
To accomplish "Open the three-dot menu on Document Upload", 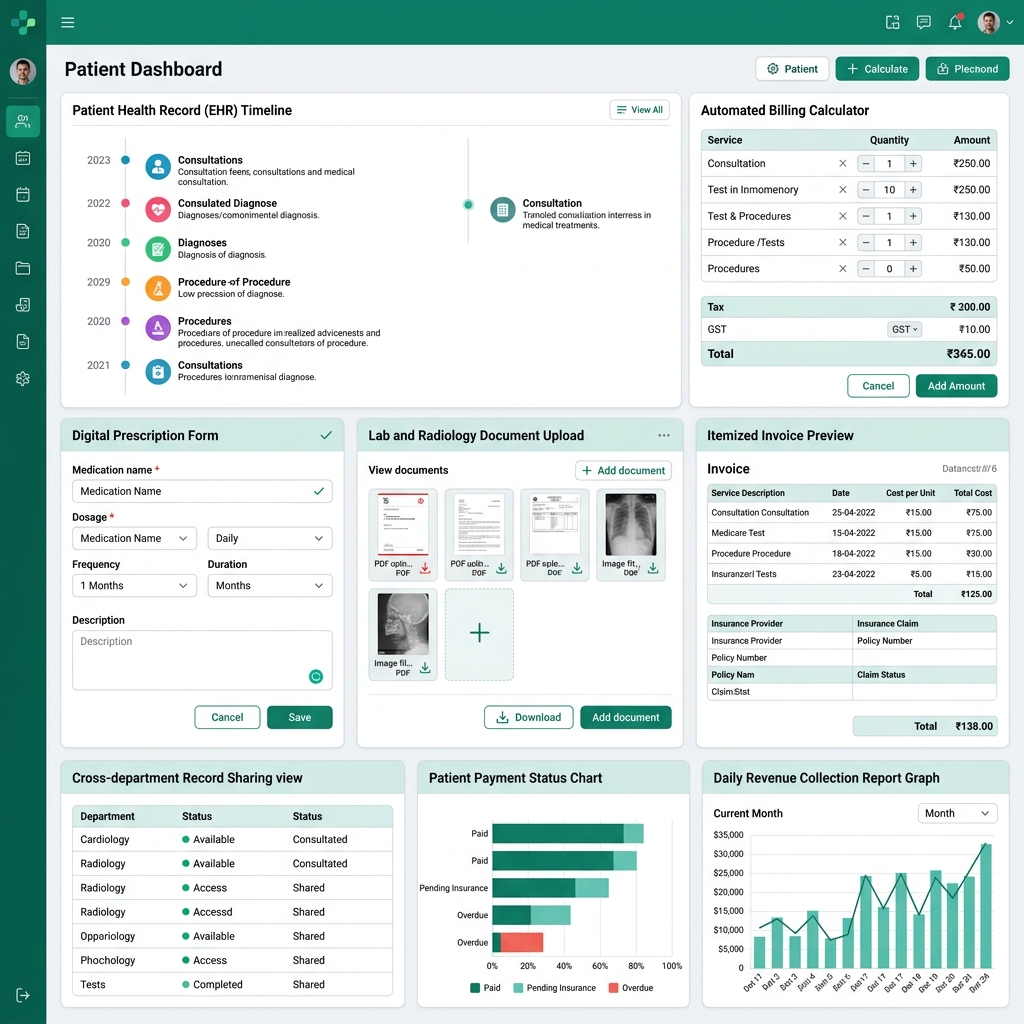I will (x=664, y=435).
